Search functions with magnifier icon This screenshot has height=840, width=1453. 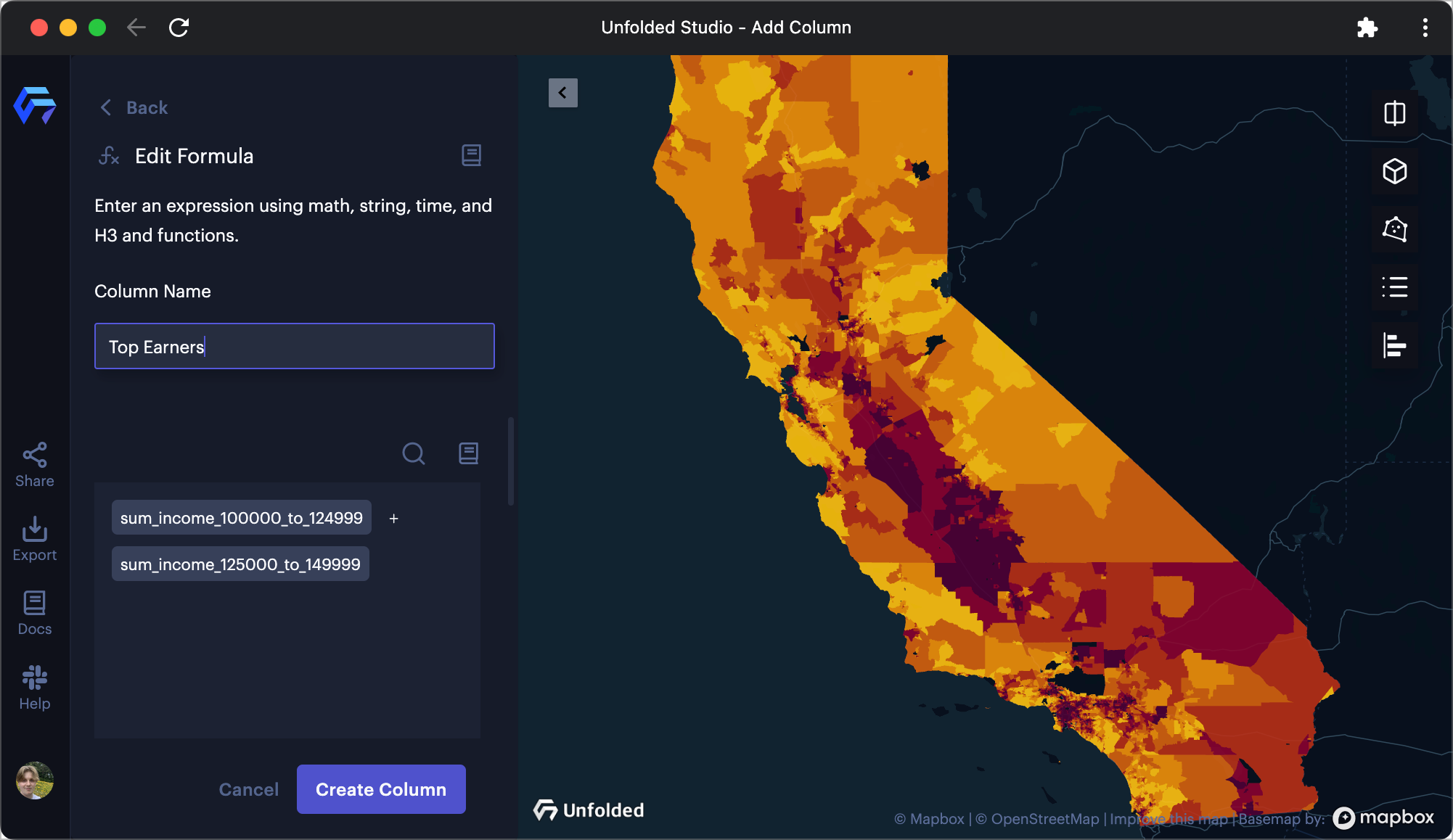pos(414,453)
